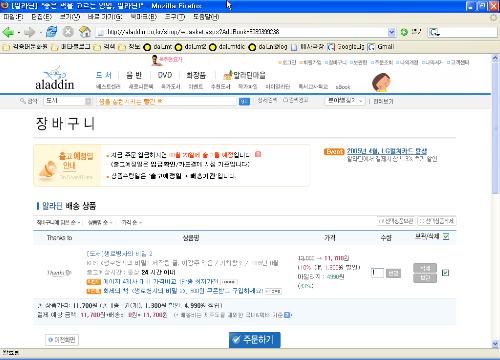Click the quantity change button next to quantity box

(393, 273)
